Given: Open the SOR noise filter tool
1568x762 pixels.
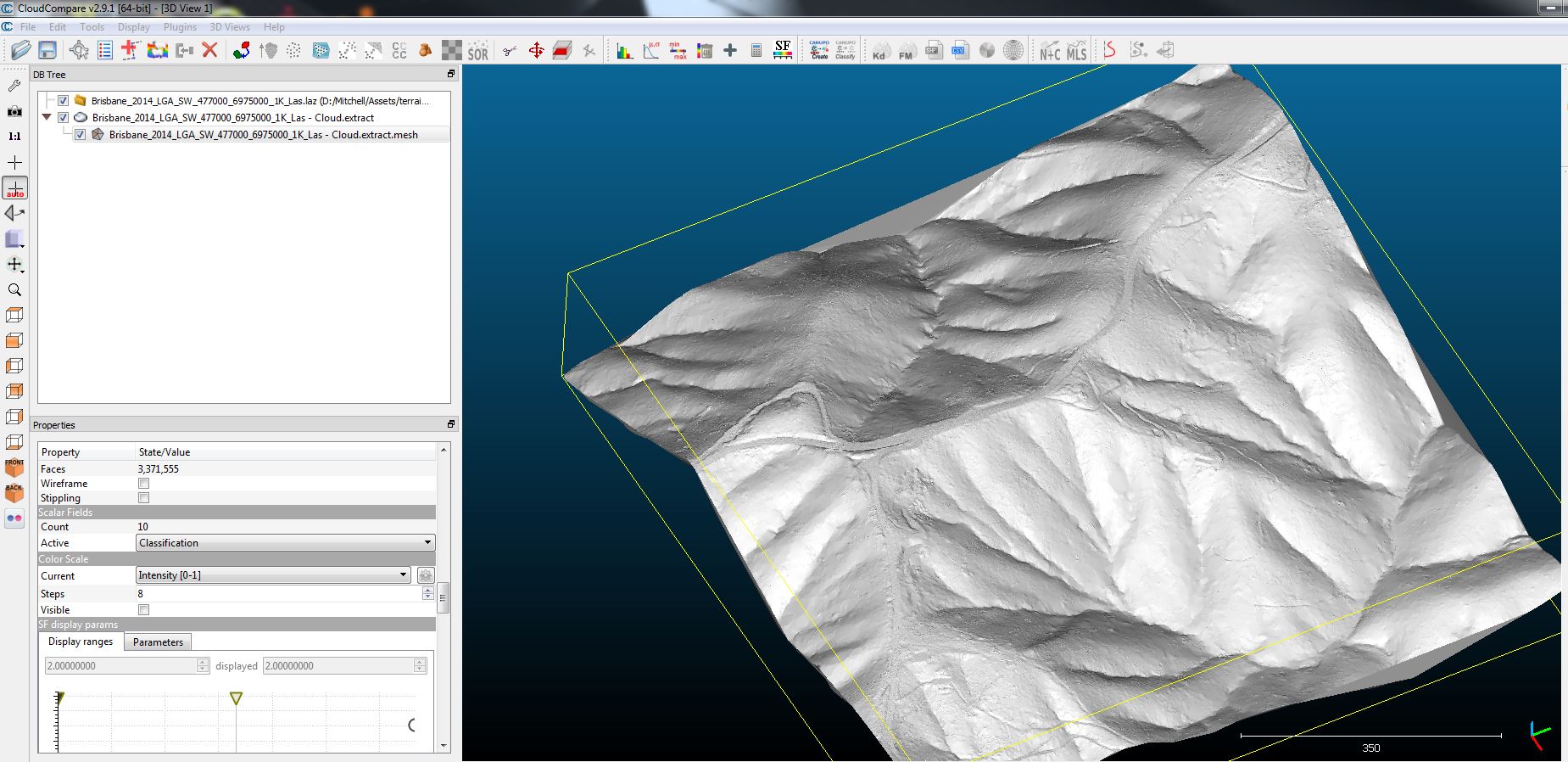Looking at the screenshot, I should pos(477,51).
